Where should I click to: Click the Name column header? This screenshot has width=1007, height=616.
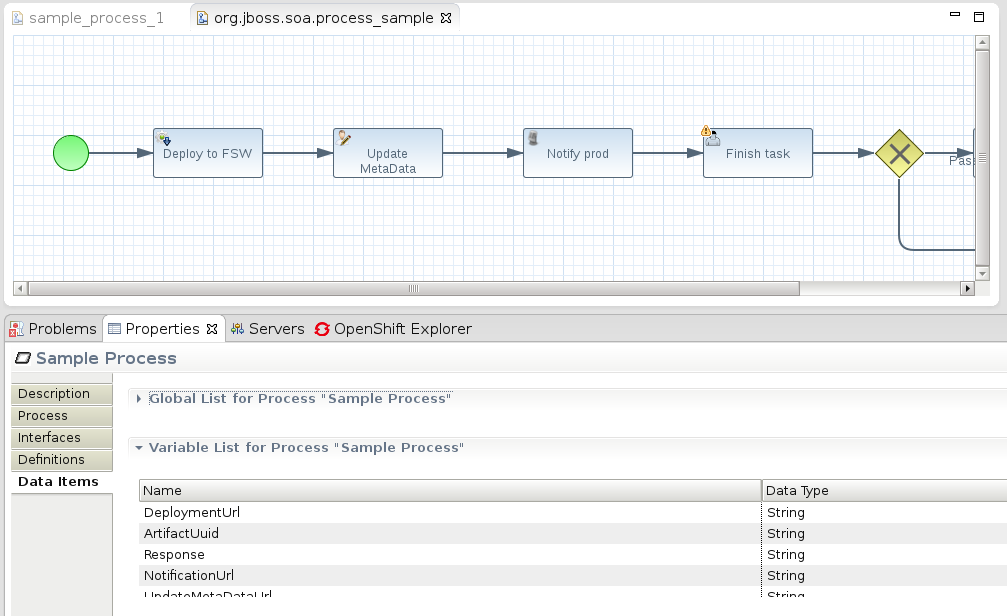tap(450, 491)
